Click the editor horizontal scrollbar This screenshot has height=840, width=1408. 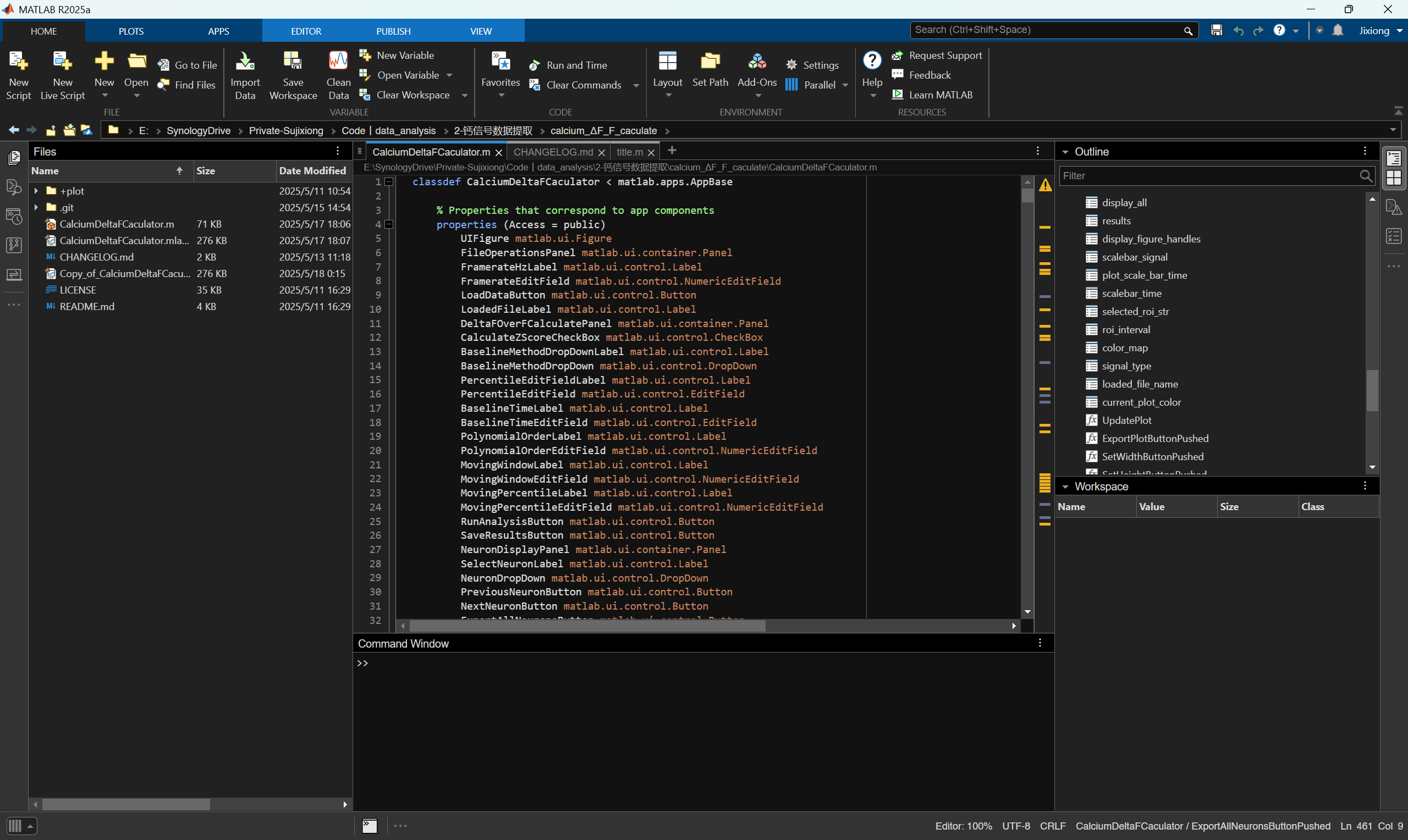[x=587, y=626]
